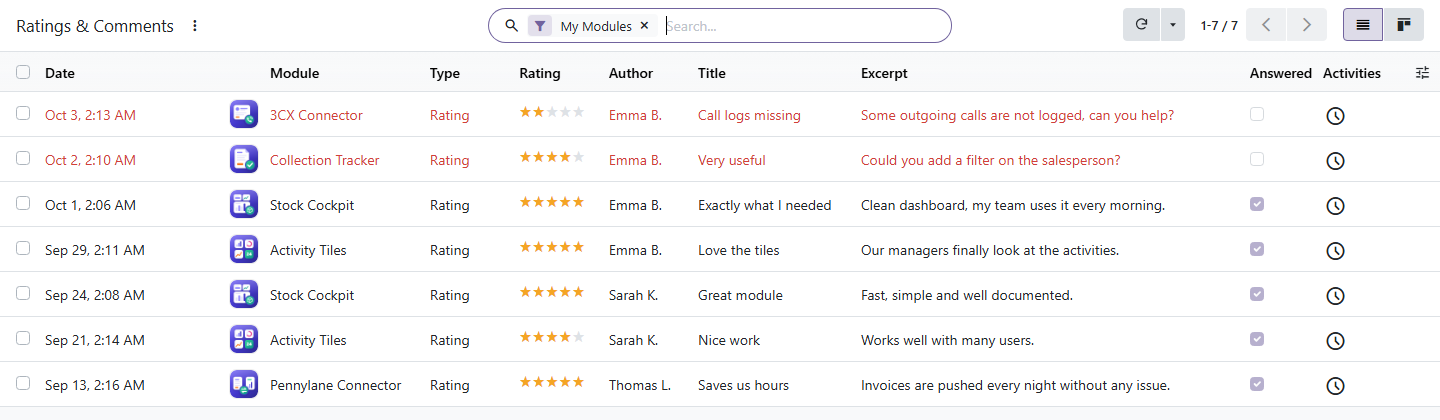Viewport: 1440px width, 420px height.
Task: Click the Activities column header
Action: pyautogui.click(x=1352, y=73)
